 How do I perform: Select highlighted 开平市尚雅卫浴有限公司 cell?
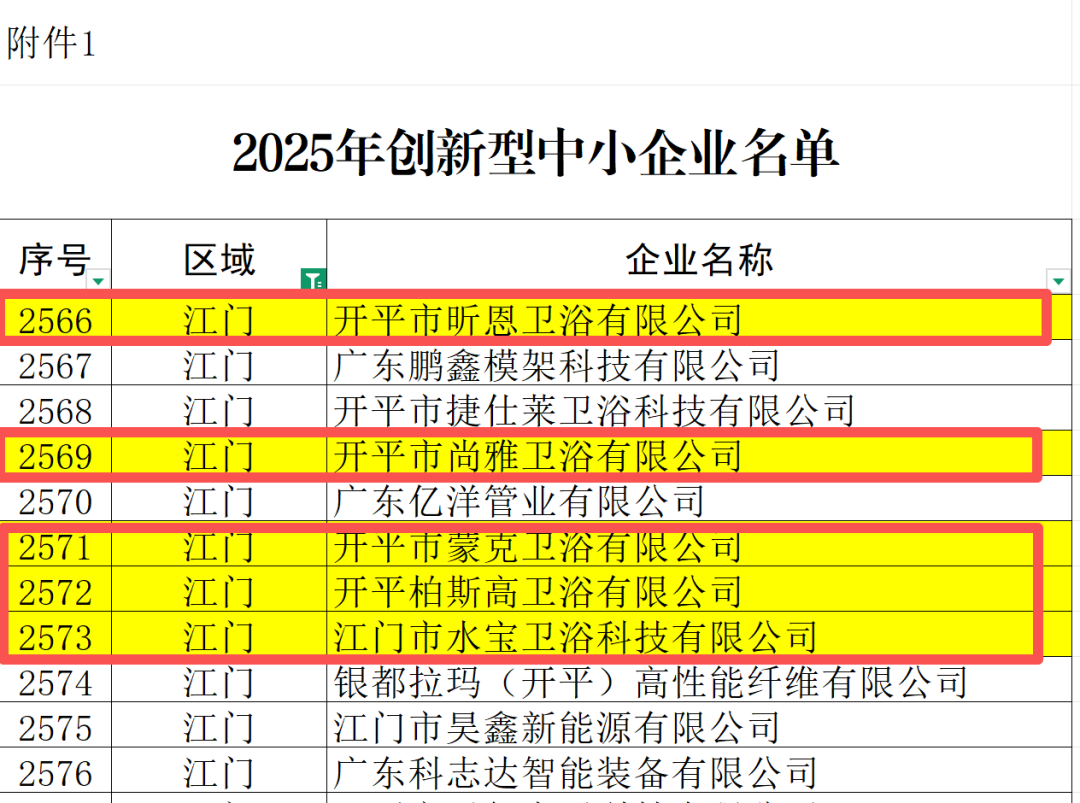pyautogui.click(x=538, y=457)
